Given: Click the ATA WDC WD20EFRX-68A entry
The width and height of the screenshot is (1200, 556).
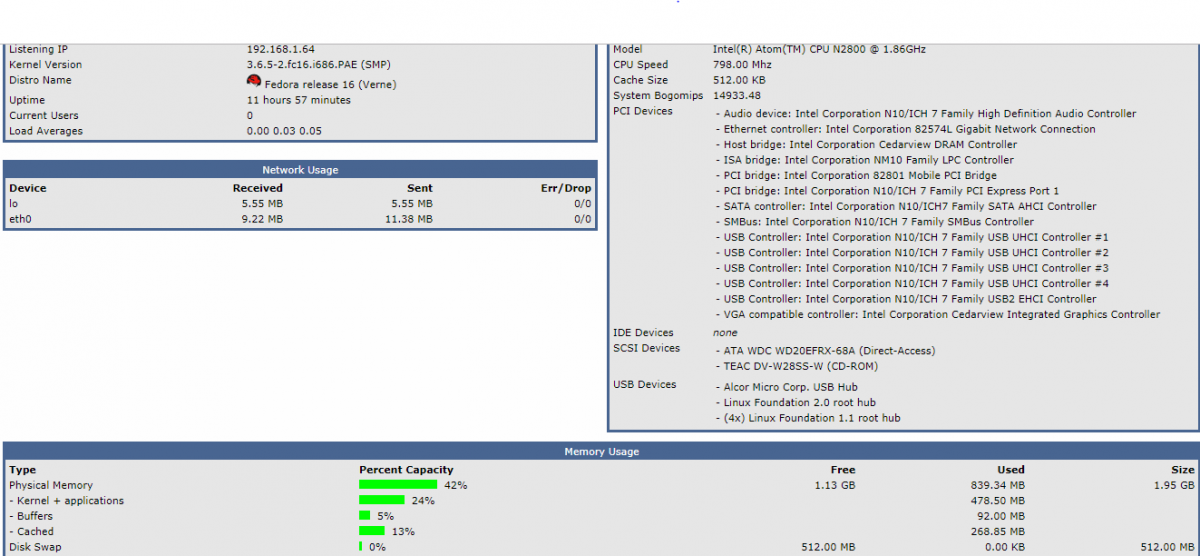Looking at the screenshot, I should [826, 351].
